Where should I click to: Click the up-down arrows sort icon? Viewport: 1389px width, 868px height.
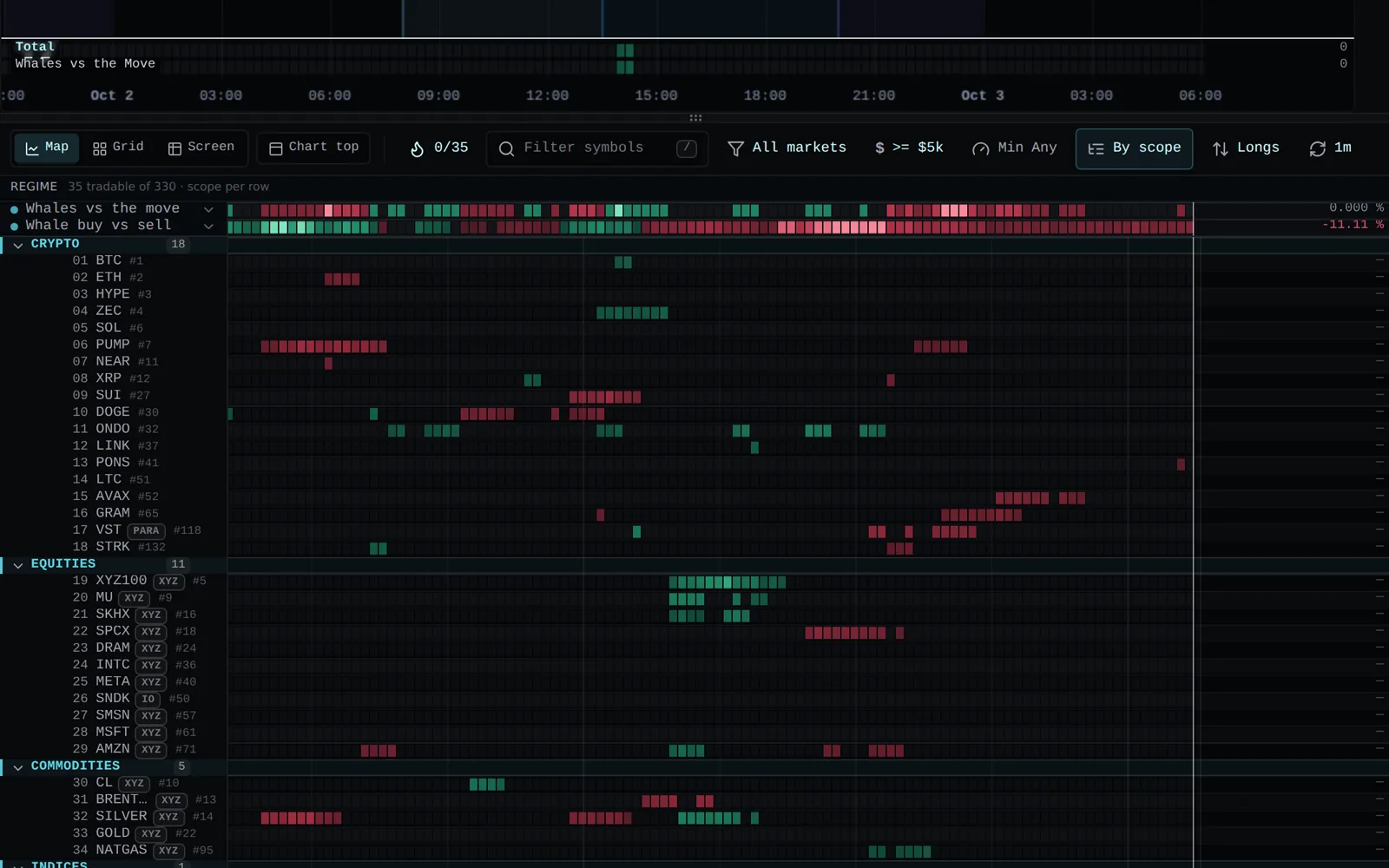tap(1220, 148)
